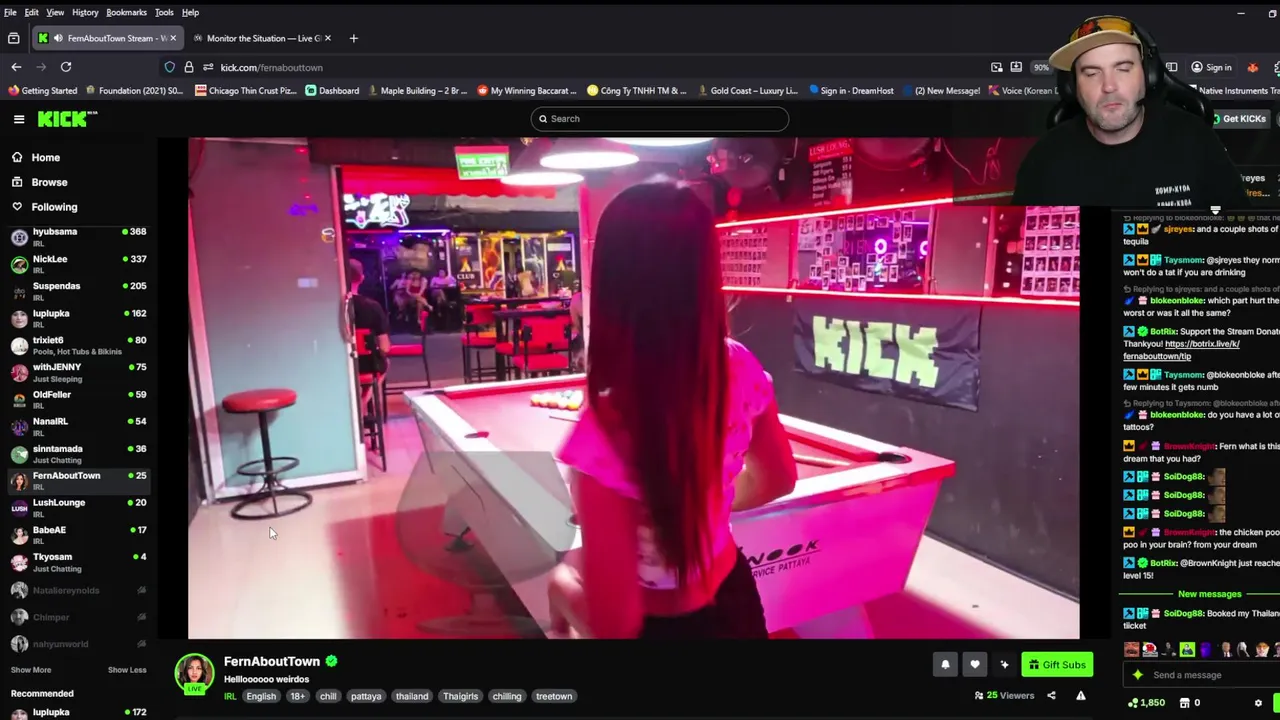
Task: Open the Suspendas channel row
Action: pyautogui.click(x=78, y=291)
